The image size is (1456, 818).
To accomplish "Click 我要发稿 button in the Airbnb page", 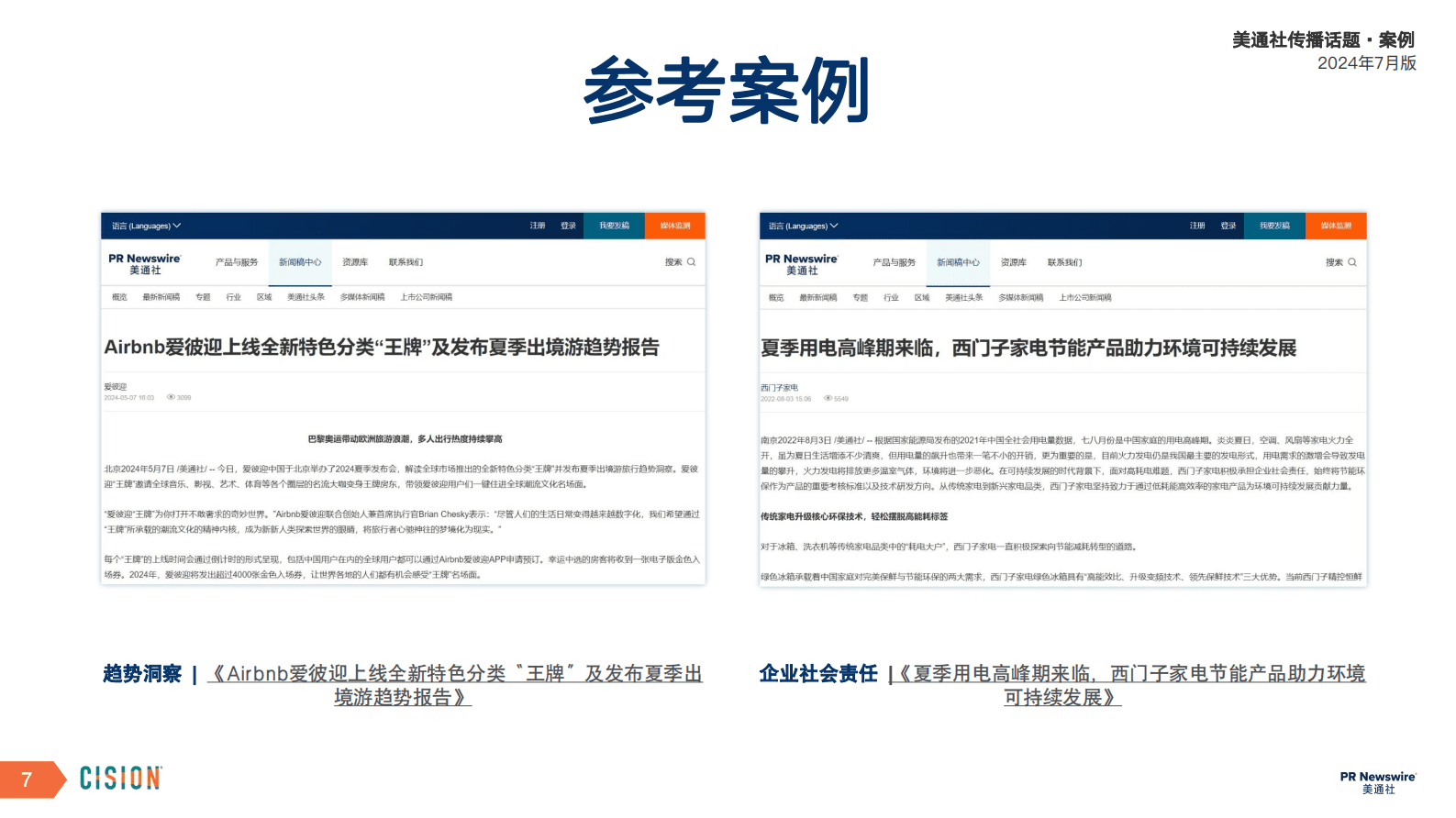I will pos(615,226).
